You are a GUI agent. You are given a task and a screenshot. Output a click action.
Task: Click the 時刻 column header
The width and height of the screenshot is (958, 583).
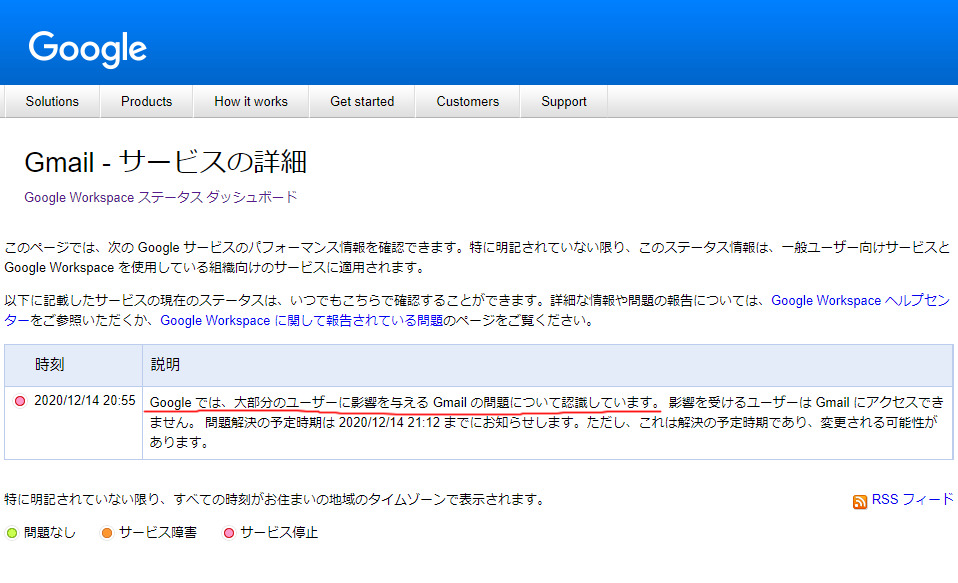(x=73, y=365)
